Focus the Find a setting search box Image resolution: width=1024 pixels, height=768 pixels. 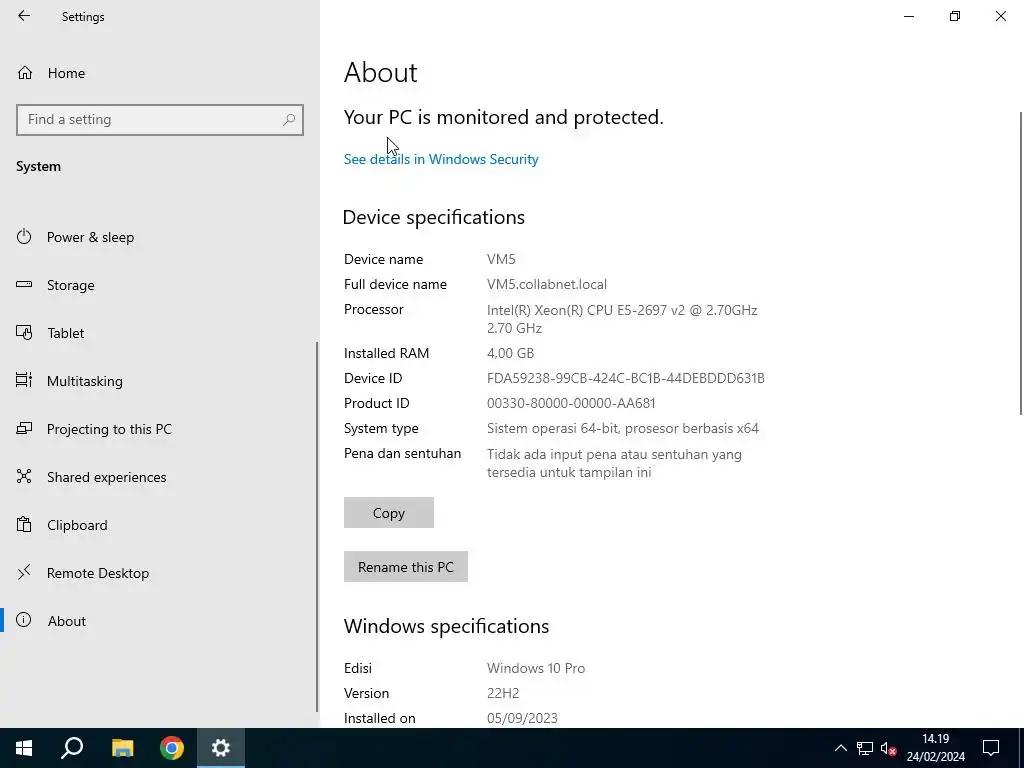[x=160, y=120]
